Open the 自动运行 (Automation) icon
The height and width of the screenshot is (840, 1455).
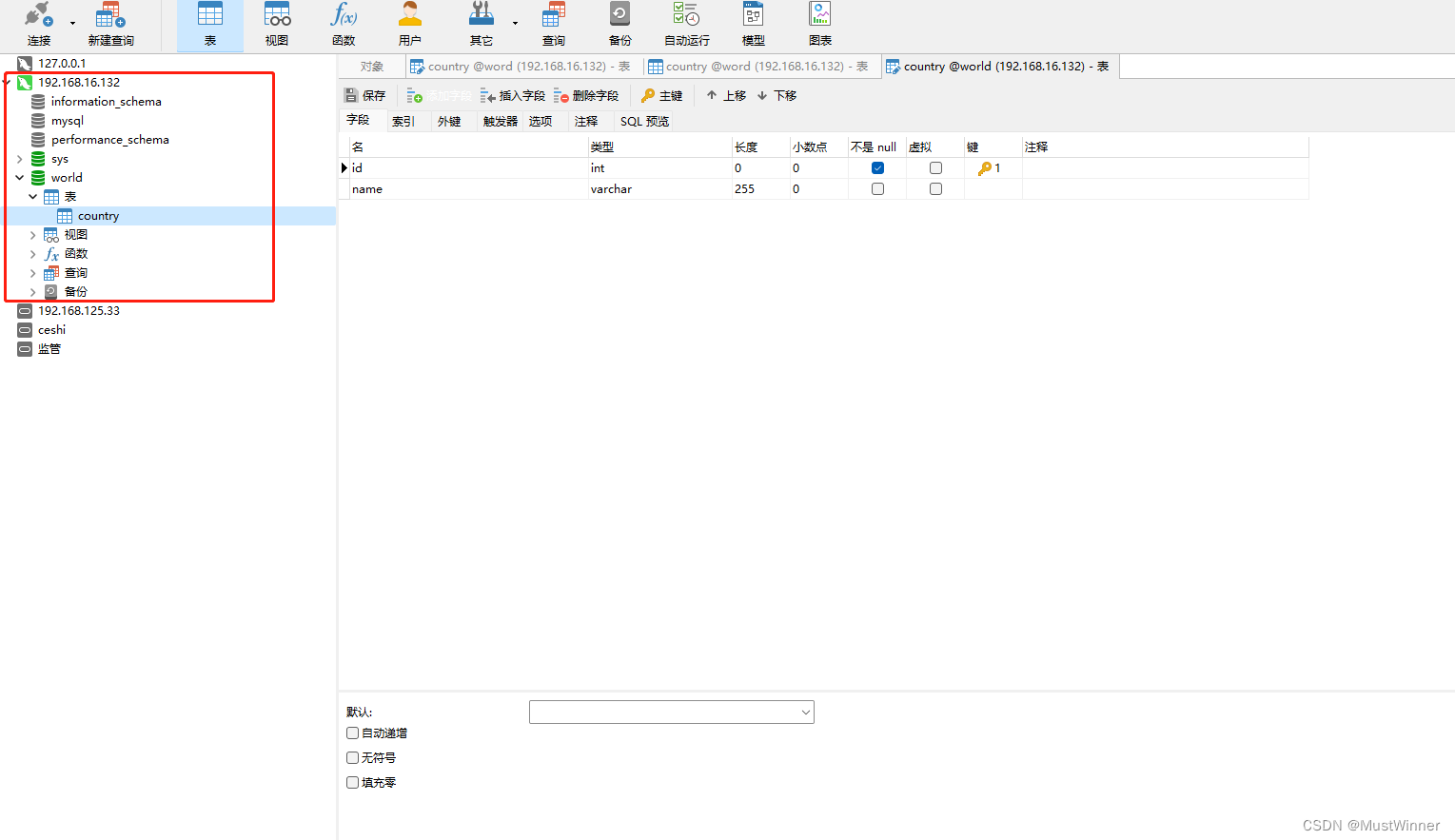(x=685, y=24)
